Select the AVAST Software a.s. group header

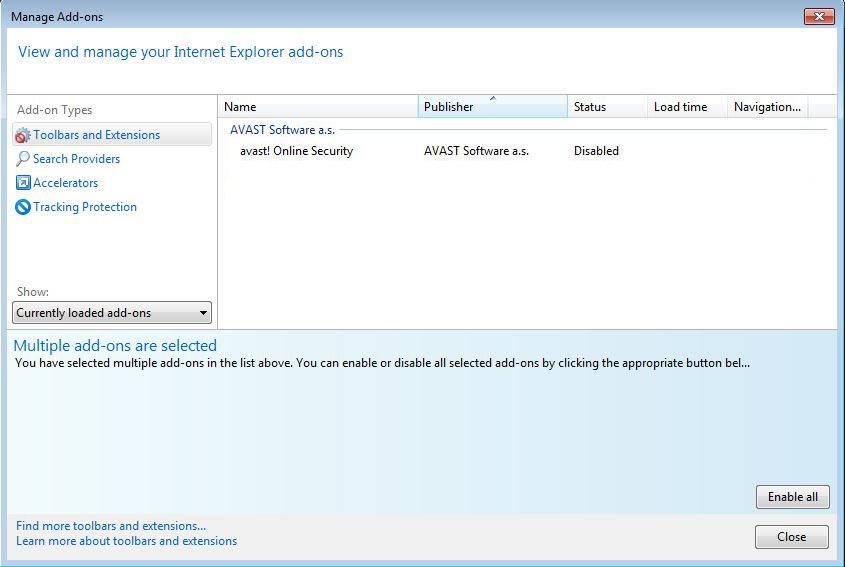click(282, 130)
